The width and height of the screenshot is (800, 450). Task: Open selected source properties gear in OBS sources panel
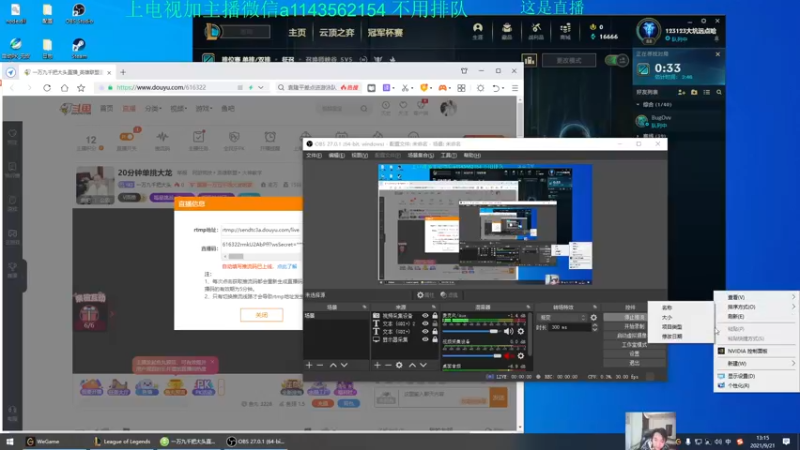399,365
